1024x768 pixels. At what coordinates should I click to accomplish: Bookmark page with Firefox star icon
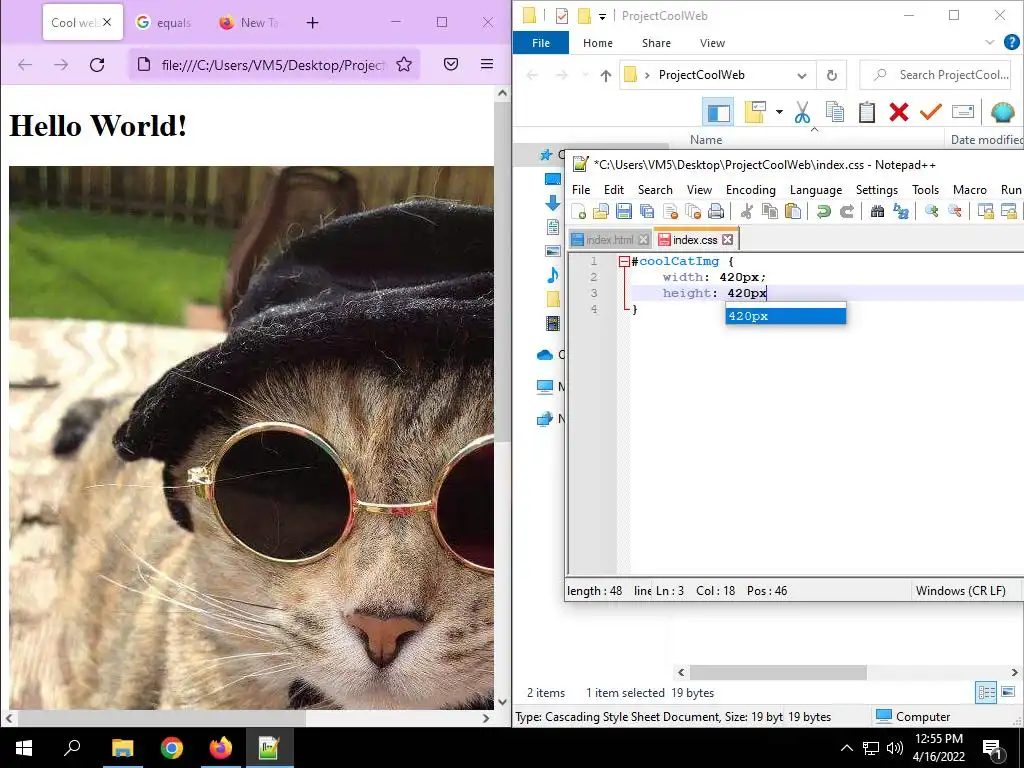(x=404, y=64)
